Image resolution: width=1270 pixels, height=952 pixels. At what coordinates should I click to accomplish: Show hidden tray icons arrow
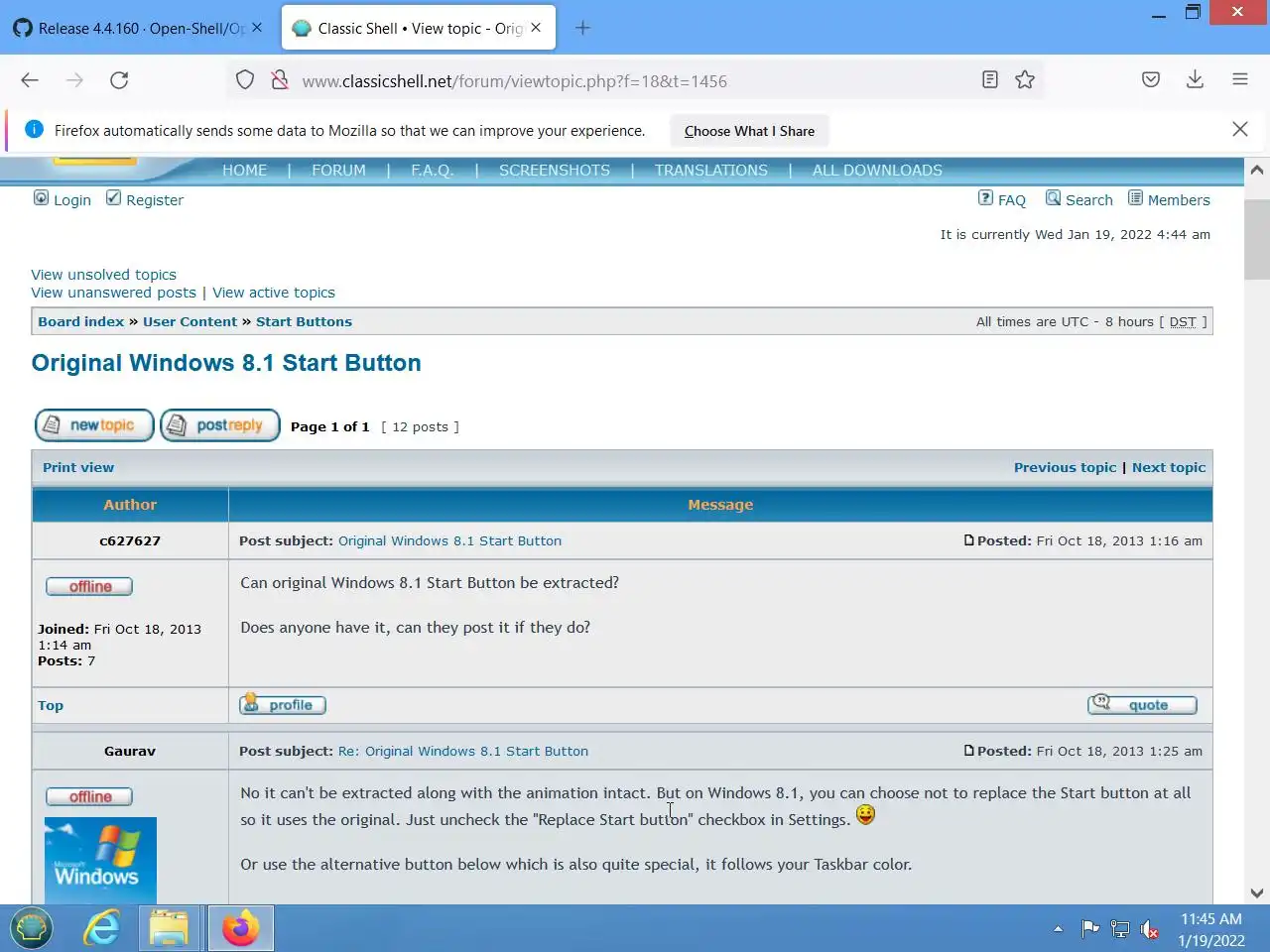tap(1058, 929)
